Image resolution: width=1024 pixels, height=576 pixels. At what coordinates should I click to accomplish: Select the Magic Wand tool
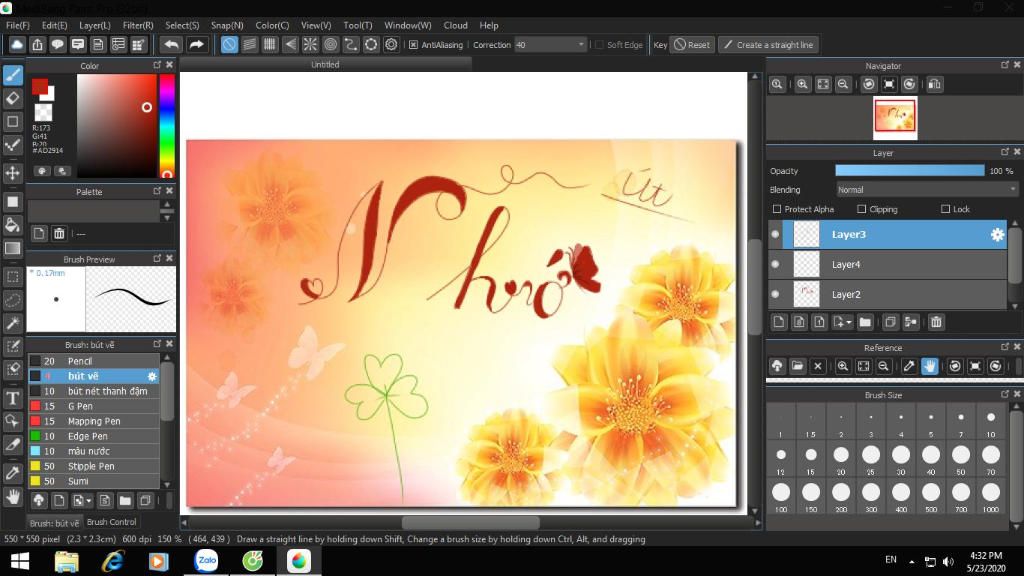coord(12,323)
